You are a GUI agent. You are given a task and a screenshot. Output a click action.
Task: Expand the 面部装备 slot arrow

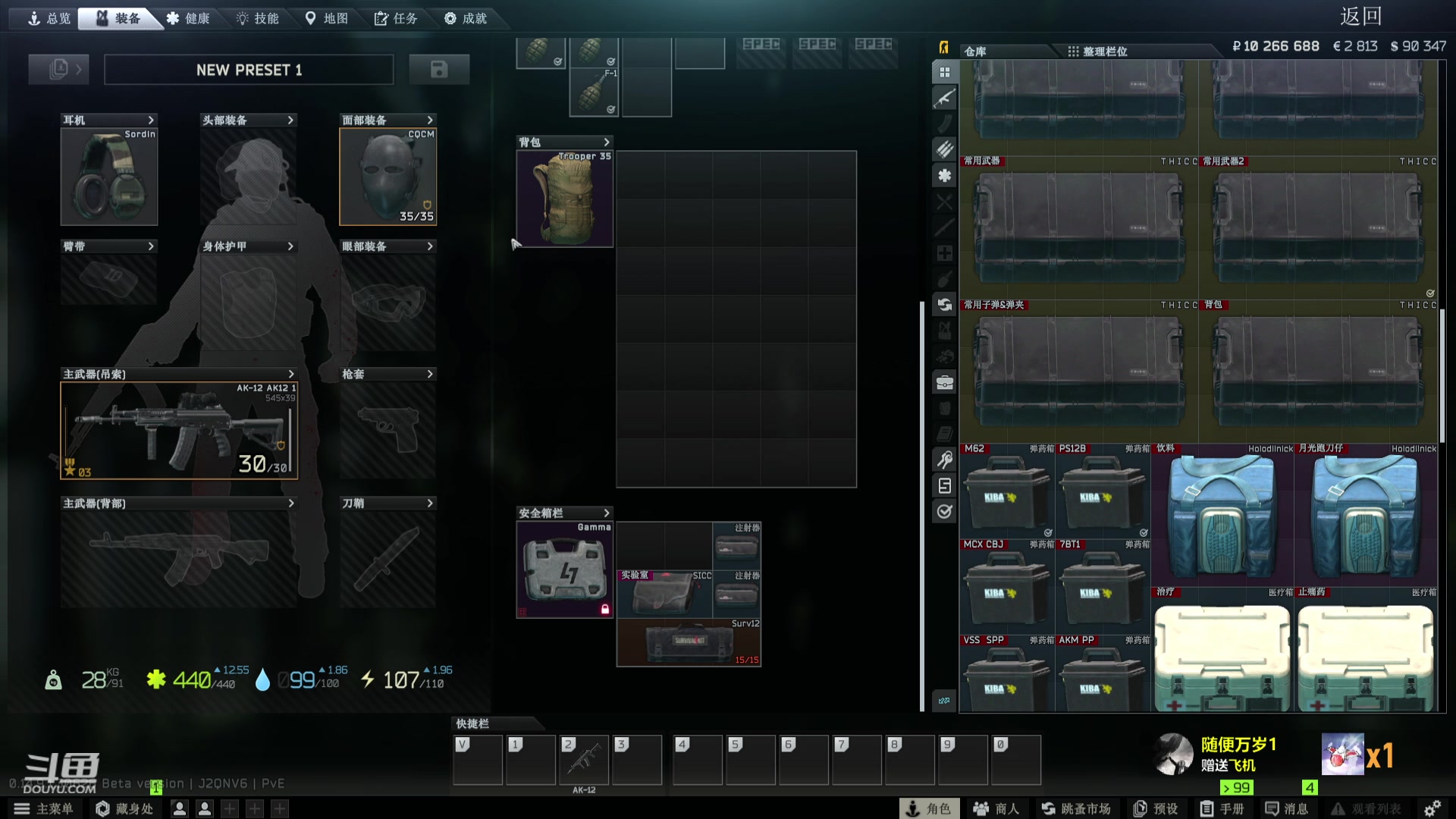[x=430, y=120]
